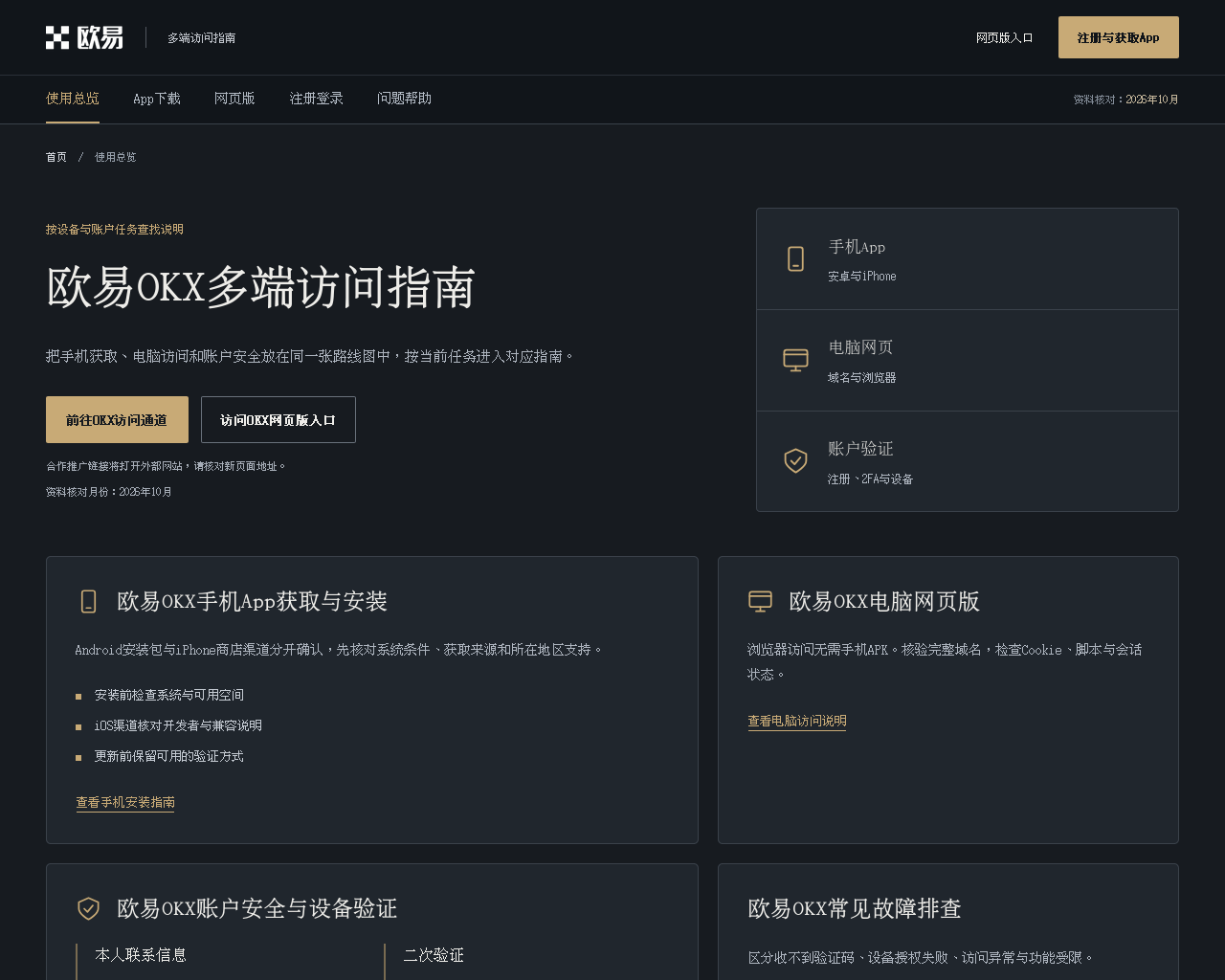Click 网页版入口 link in header
Viewport: 1225px width, 980px height.
tap(1005, 37)
